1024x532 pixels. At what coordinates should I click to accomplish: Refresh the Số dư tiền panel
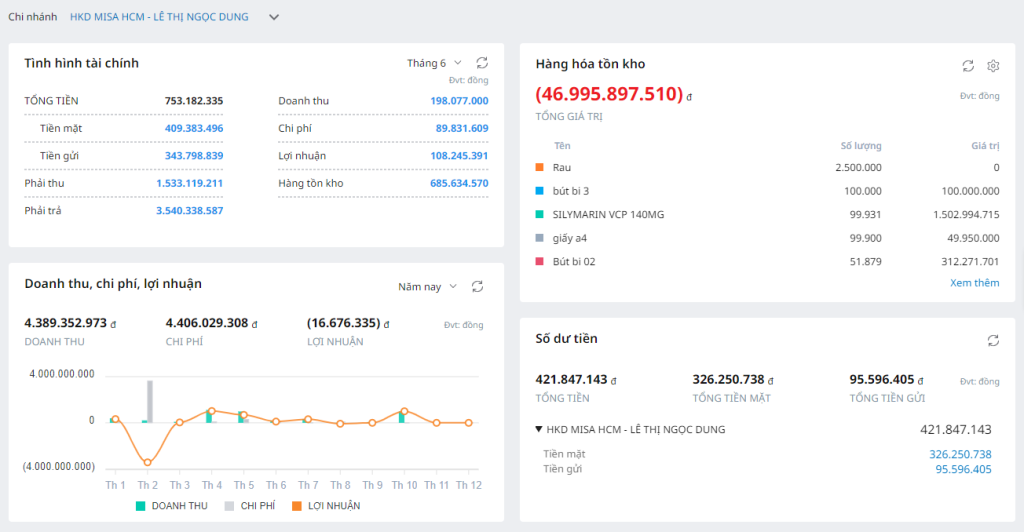point(993,340)
